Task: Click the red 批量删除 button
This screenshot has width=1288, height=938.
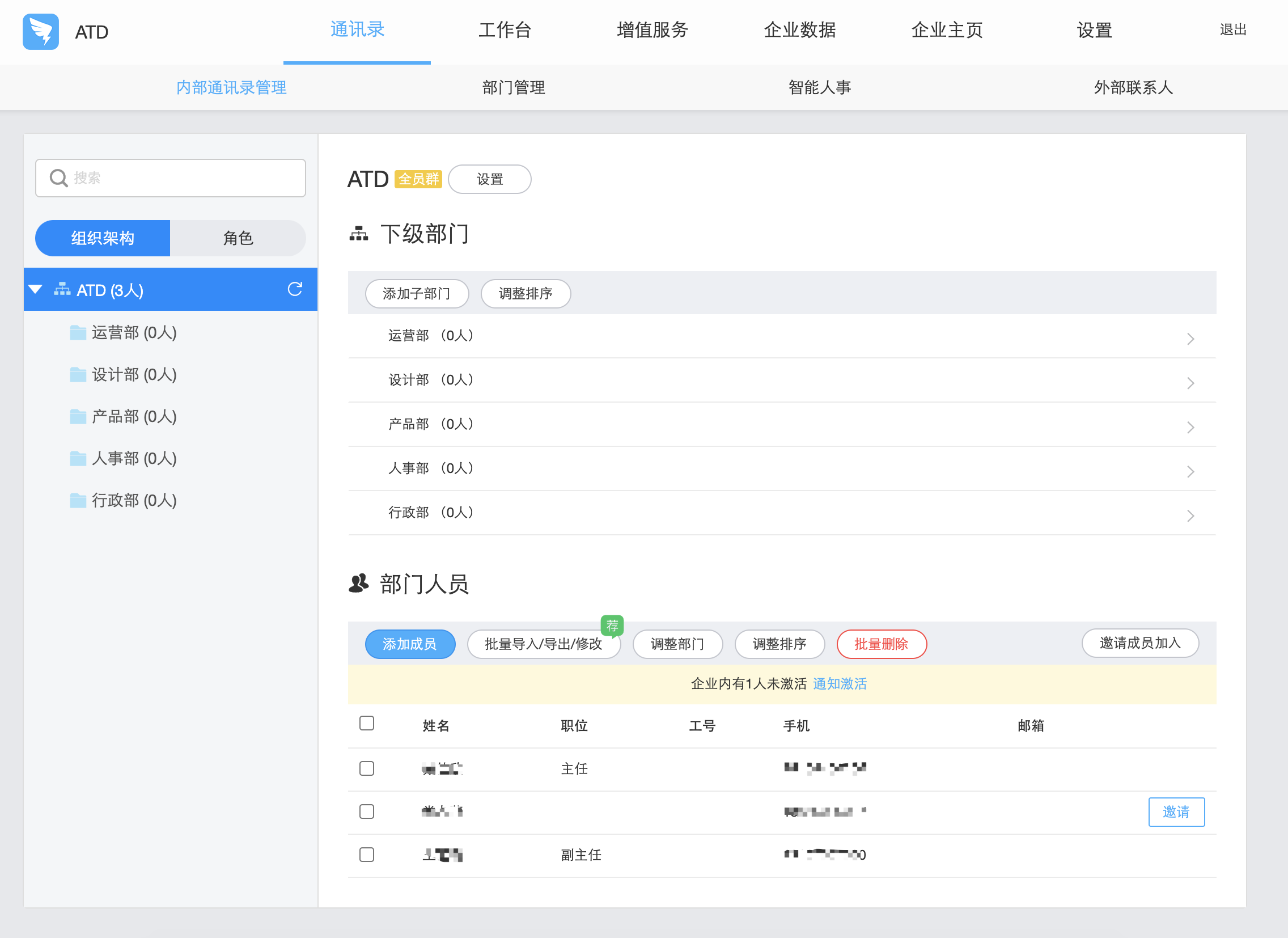Action: click(x=882, y=644)
